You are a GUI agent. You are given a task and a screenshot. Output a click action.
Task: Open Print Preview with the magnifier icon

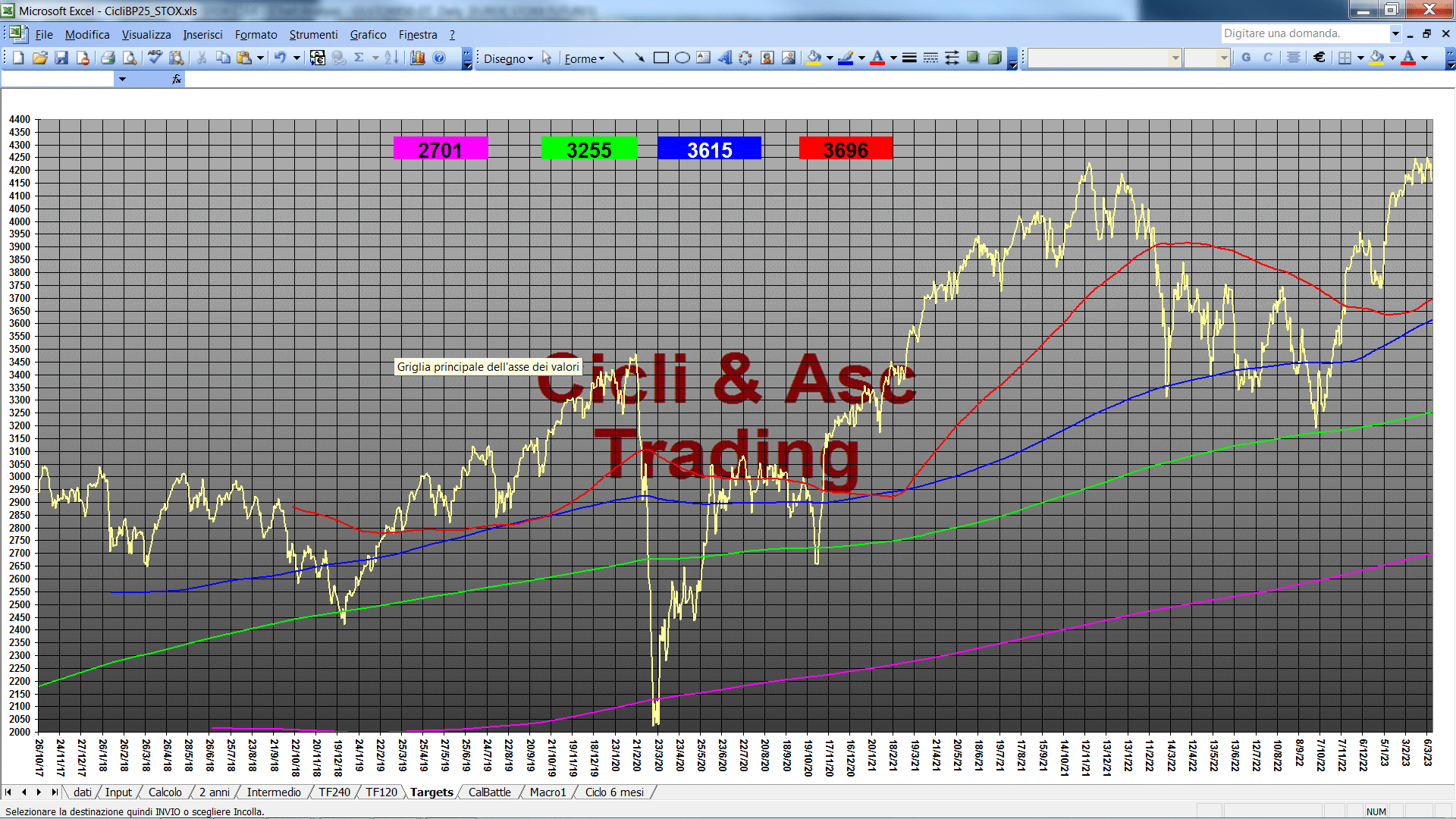tap(130, 58)
